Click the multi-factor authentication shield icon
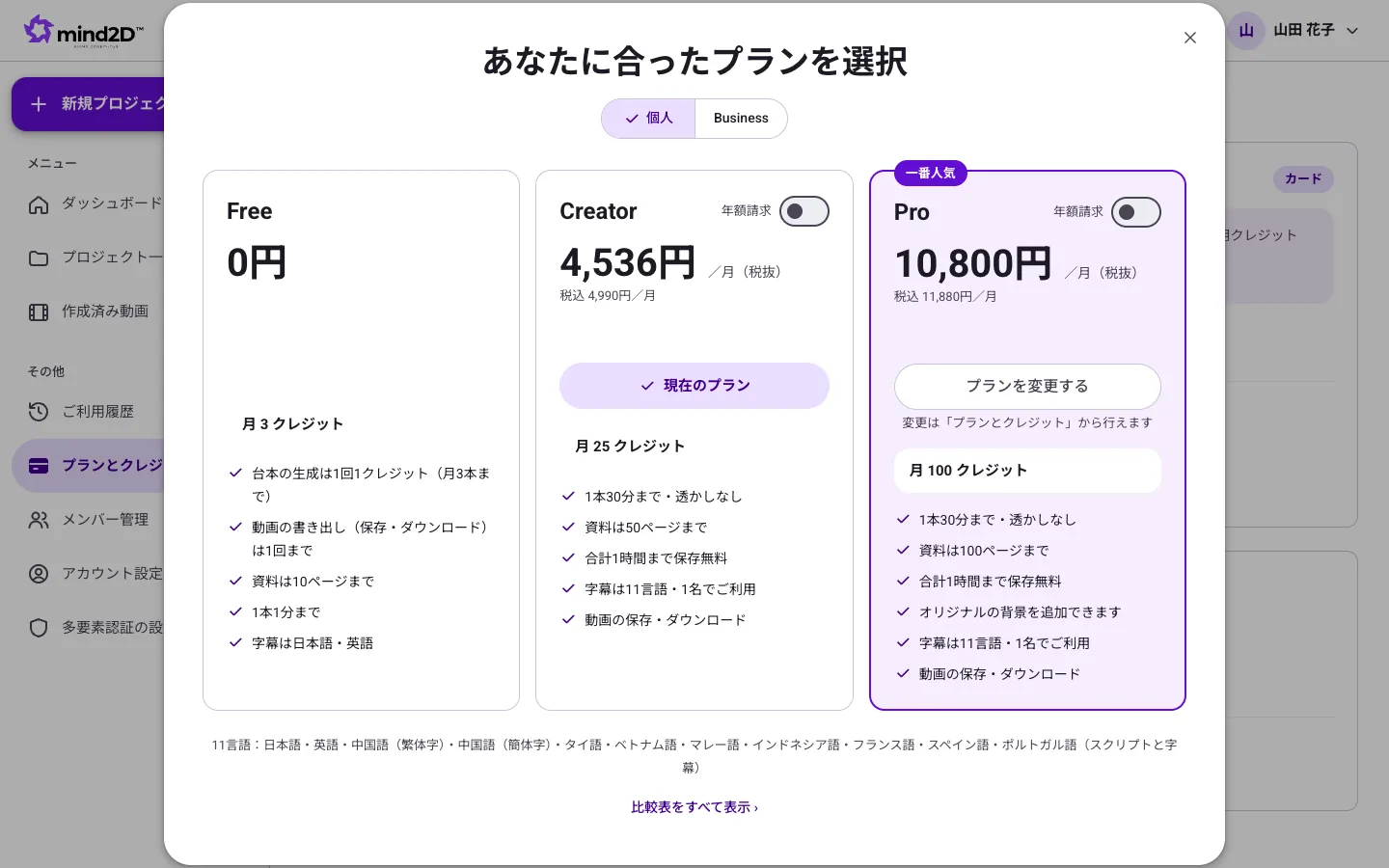The width and height of the screenshot is (1389, 868). (x=39, y=629)
